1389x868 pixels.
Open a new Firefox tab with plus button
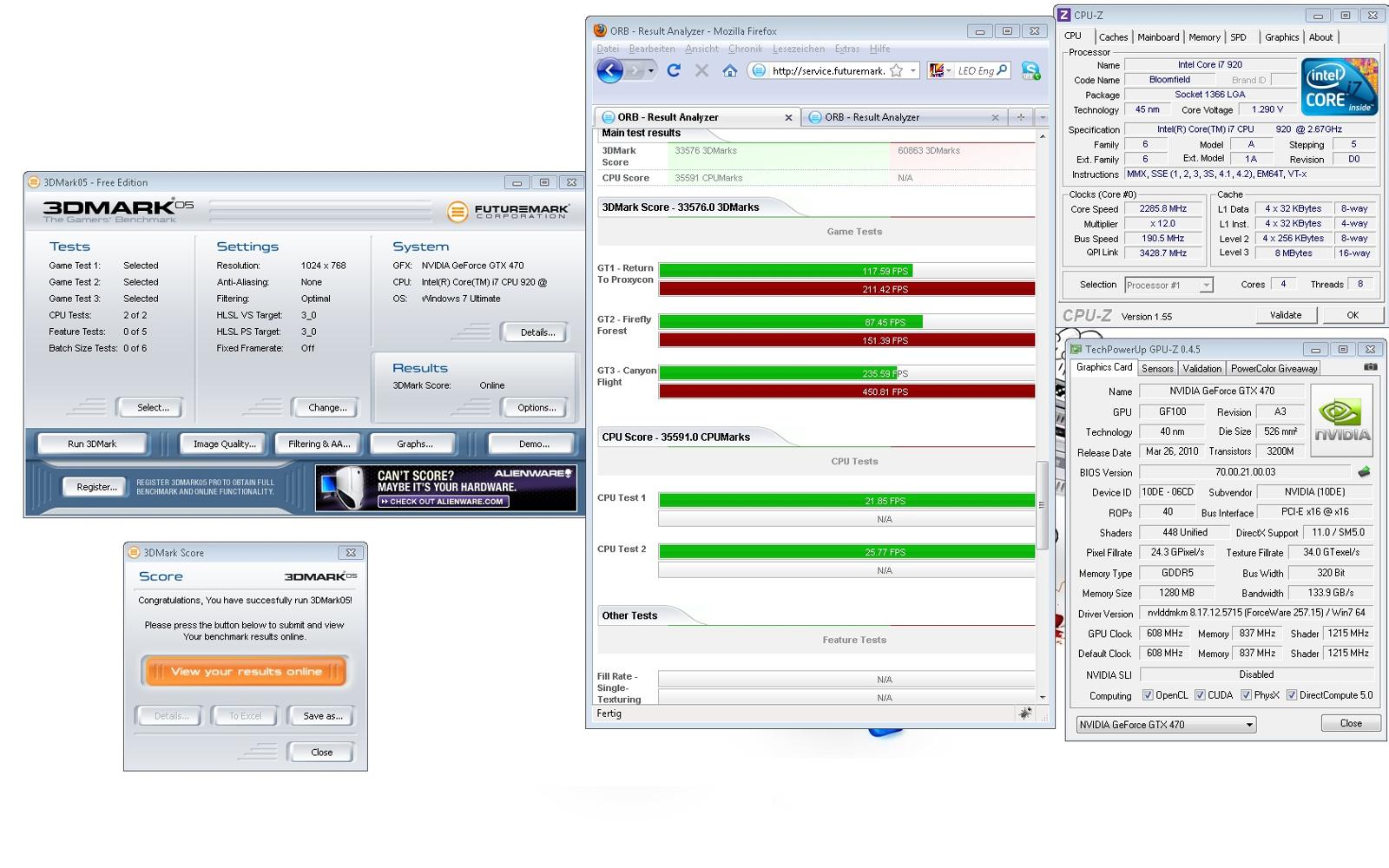[x=1021, y=117]
